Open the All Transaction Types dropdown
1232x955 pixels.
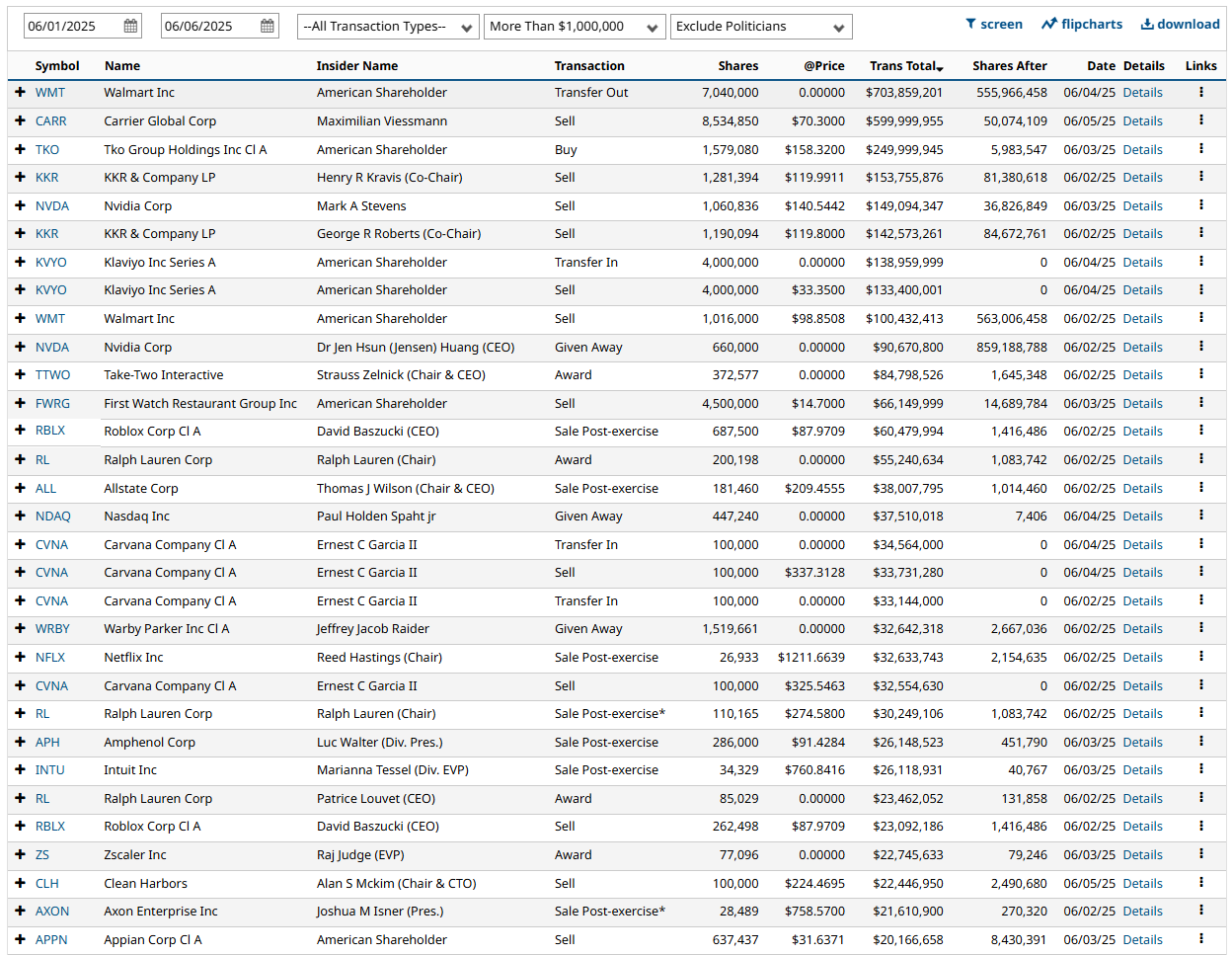(x=388, y=27)
